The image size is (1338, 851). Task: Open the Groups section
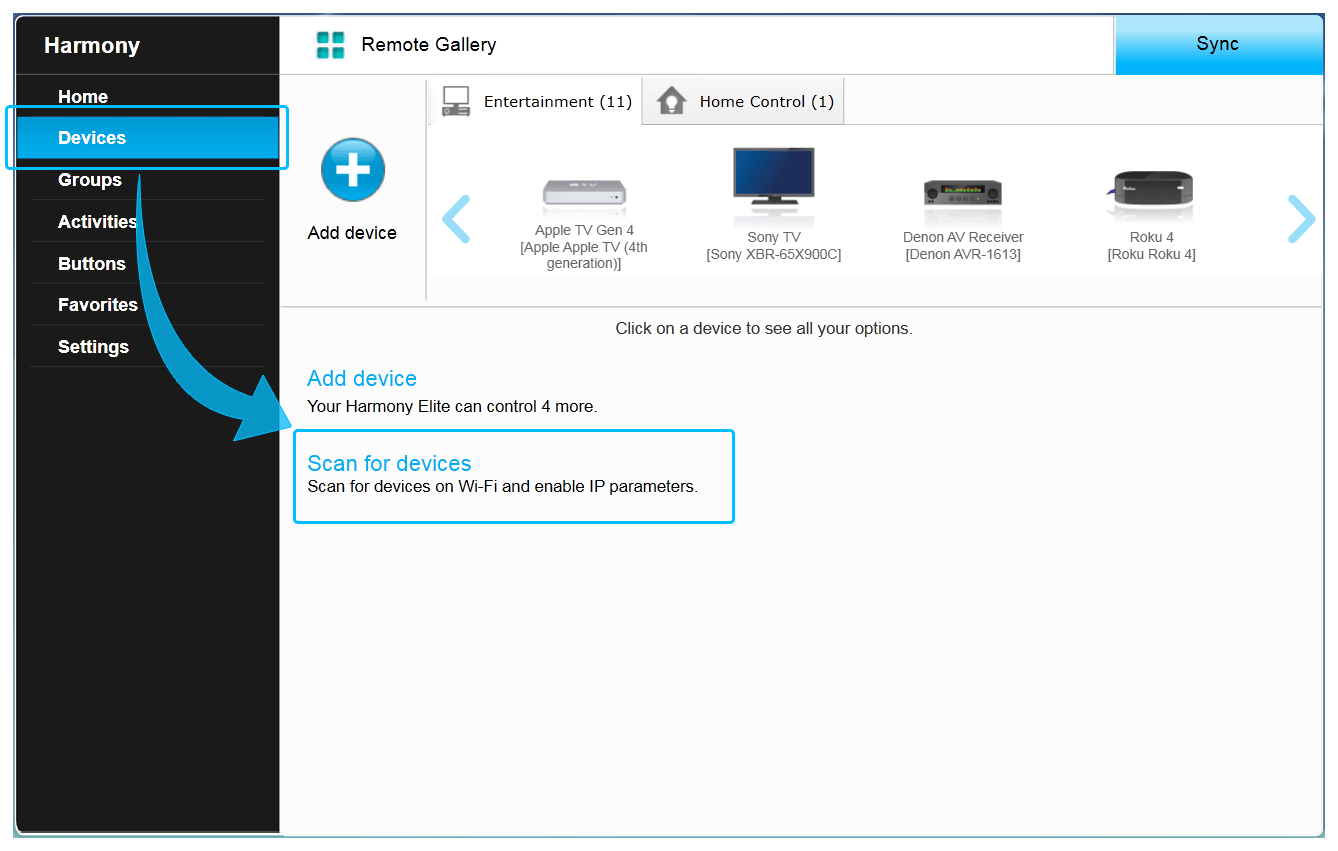[89, 179]
